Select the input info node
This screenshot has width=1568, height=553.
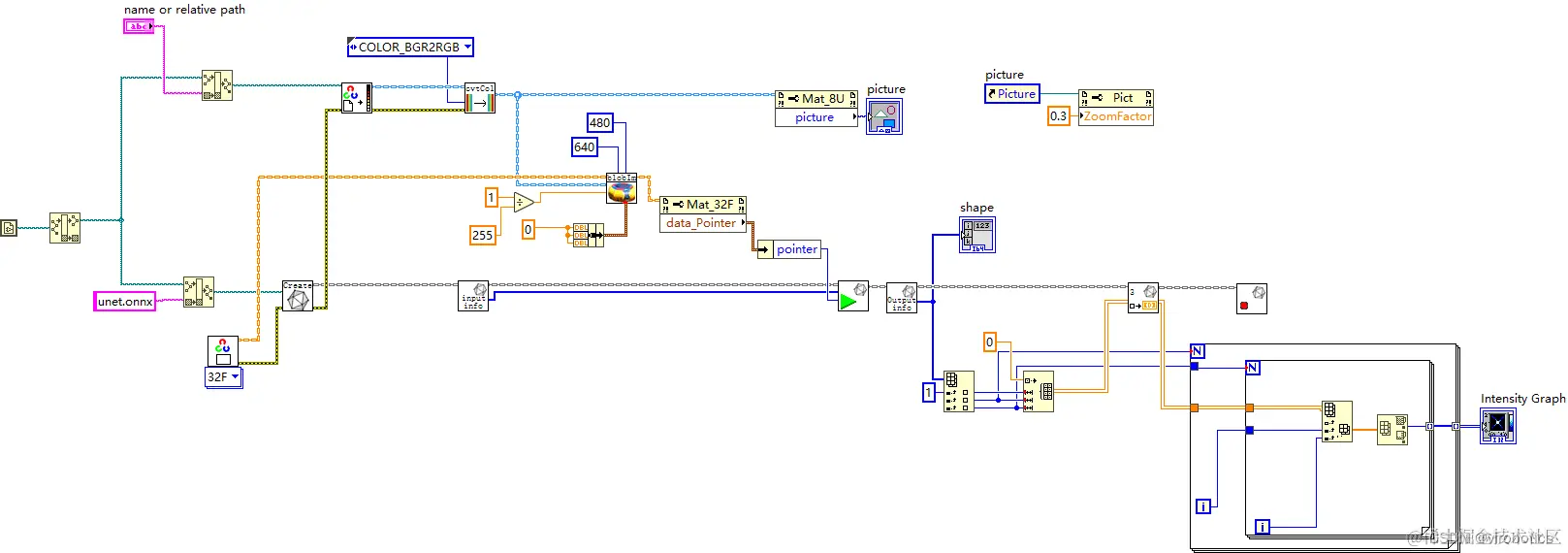coord(473,296)
